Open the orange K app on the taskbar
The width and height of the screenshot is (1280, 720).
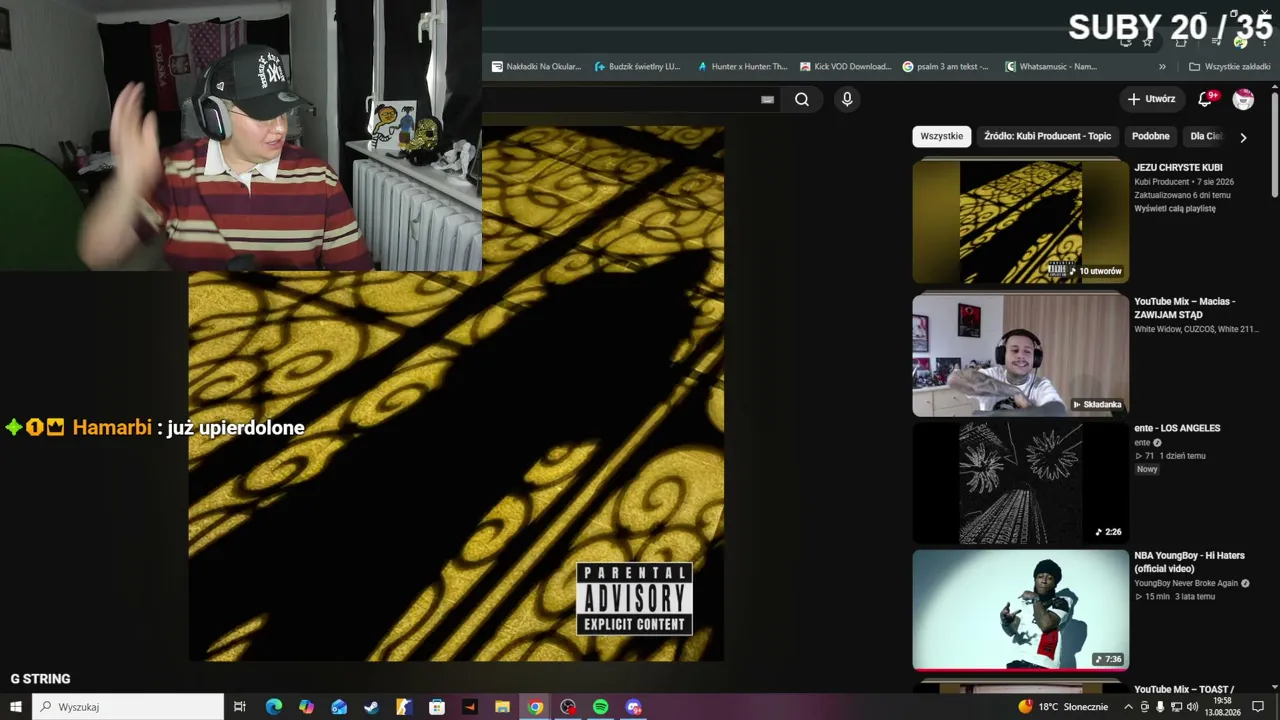404,707
